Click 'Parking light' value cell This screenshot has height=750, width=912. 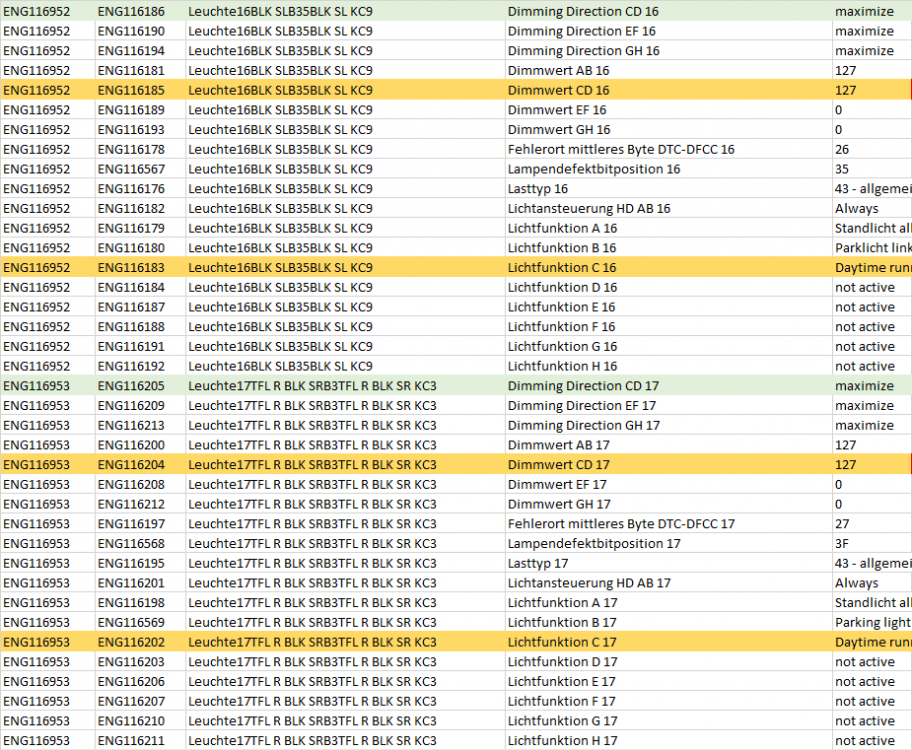point(872,623)
